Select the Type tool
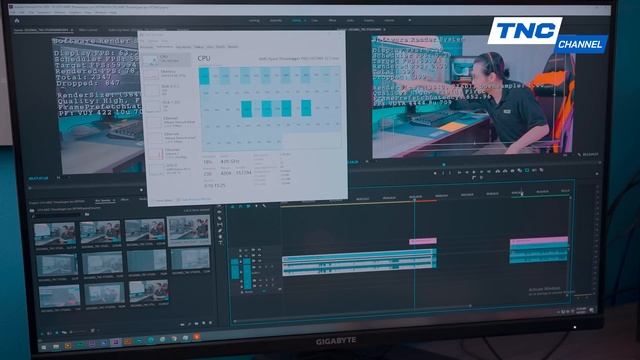 pyautogui.click(x=221, y=242)
